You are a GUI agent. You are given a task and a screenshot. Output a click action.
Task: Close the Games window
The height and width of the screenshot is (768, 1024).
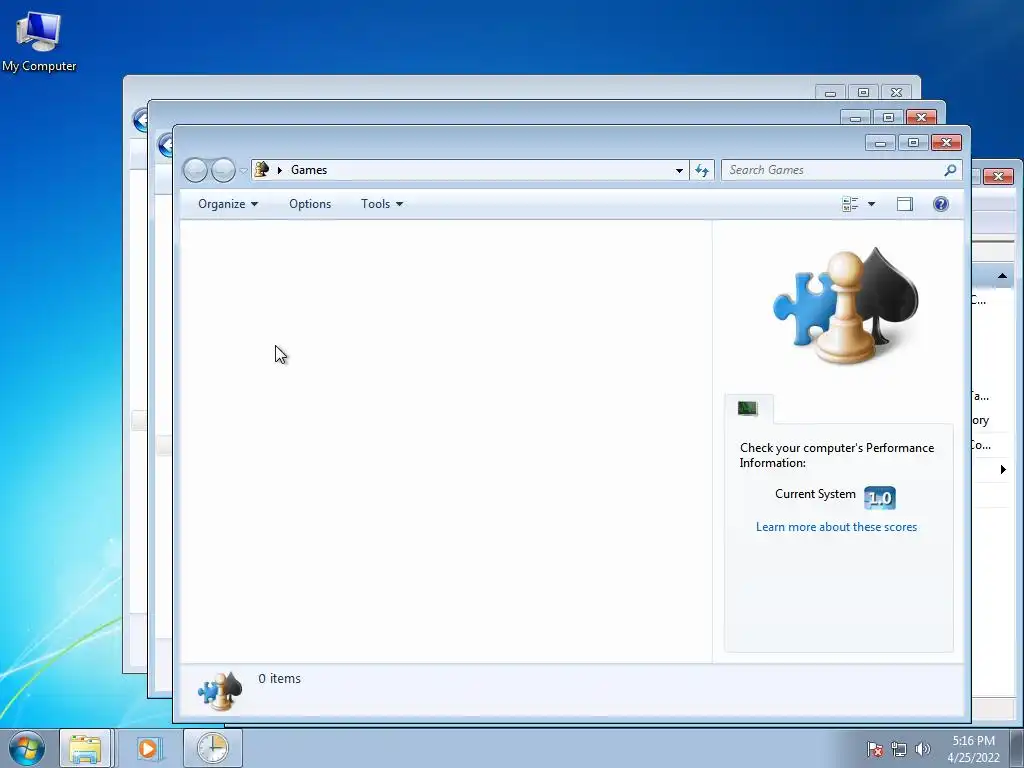tap(946, 142)
